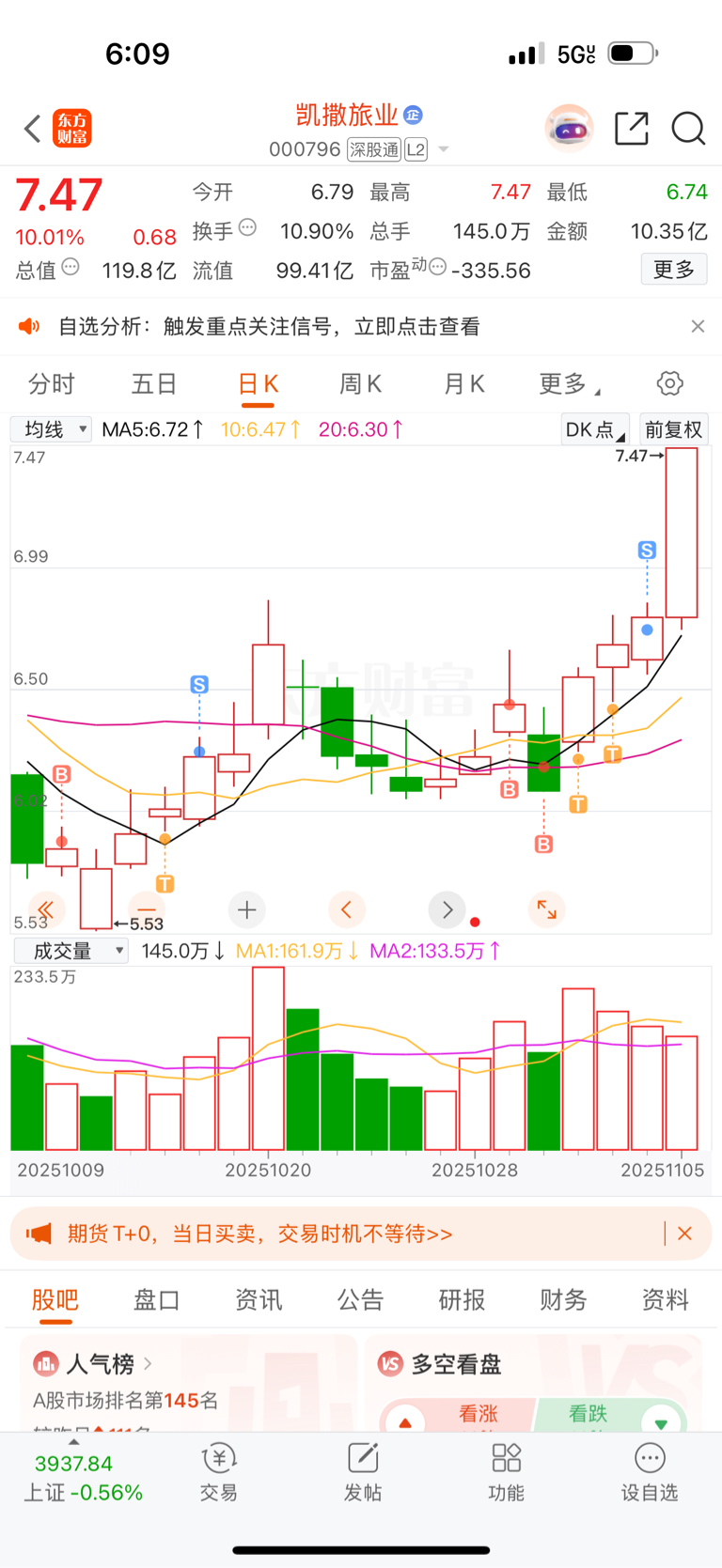Open the 东方财富 logo icon

point(72,129)
